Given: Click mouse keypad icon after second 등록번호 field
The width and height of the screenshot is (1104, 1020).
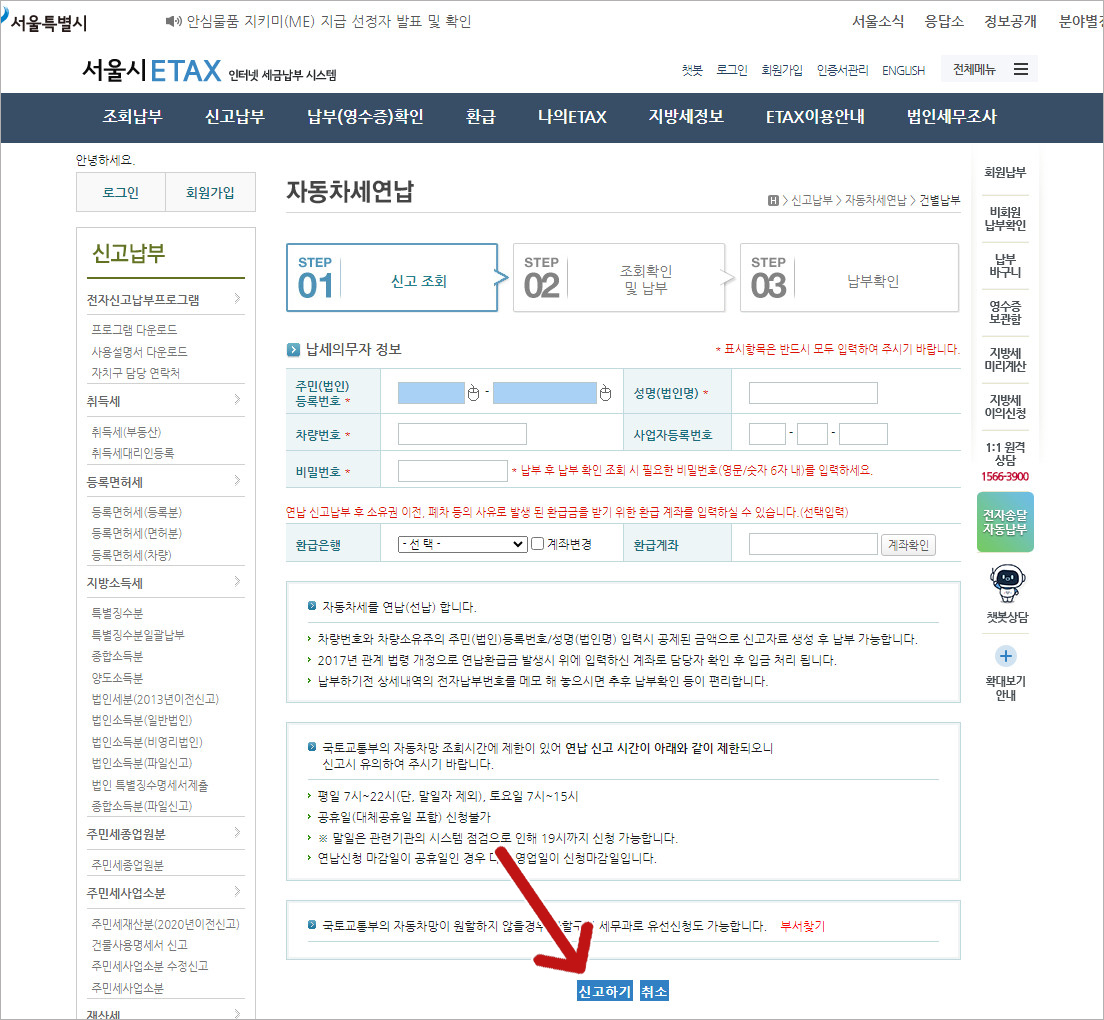Looking at the screenshot, I should (605, 393).
